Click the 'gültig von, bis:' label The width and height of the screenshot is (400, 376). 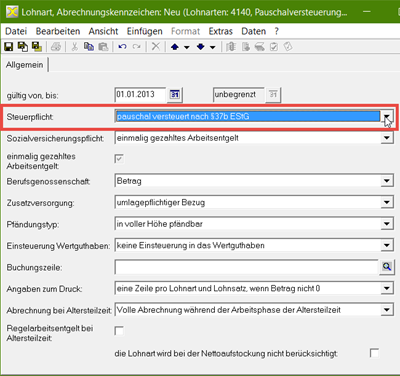coord(32,96)
